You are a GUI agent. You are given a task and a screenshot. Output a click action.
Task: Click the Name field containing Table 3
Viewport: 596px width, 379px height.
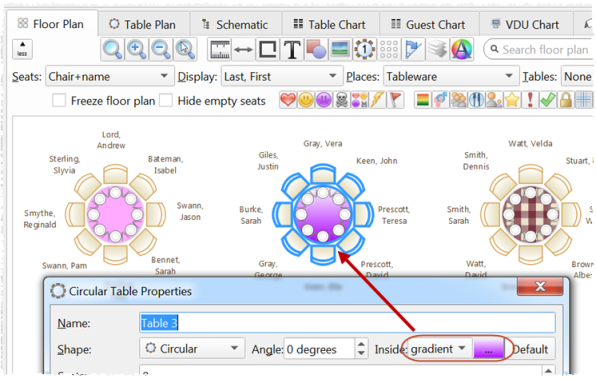tap(347, 323)
